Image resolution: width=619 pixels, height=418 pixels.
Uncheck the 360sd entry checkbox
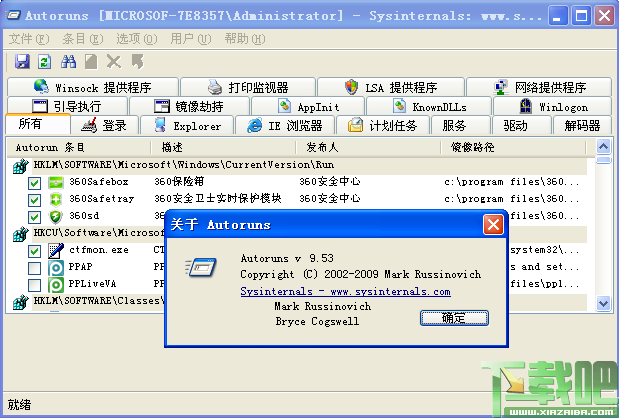click(x=34, y=217)
